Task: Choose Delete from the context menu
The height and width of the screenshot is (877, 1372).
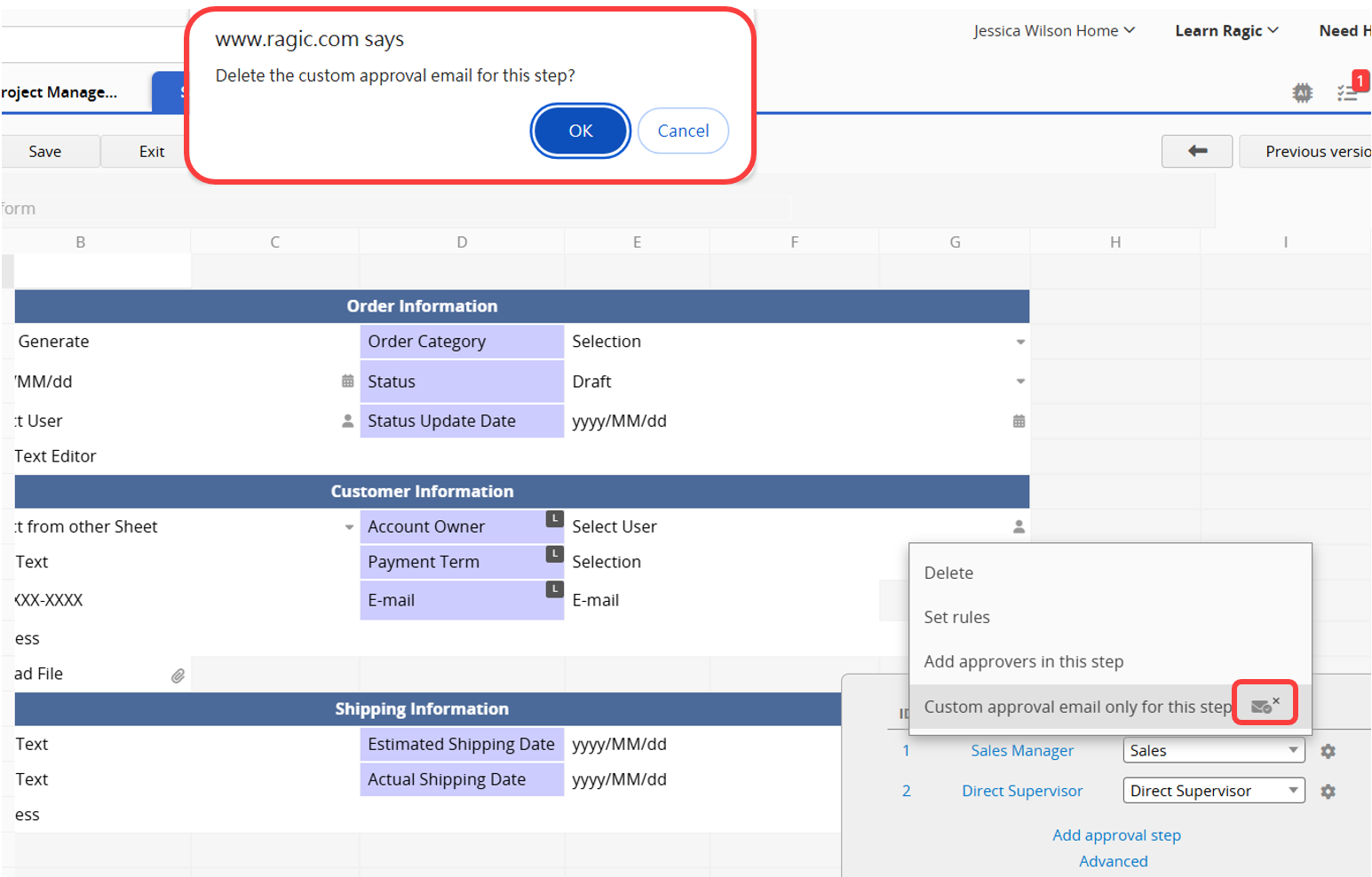Action: [948, 573]
